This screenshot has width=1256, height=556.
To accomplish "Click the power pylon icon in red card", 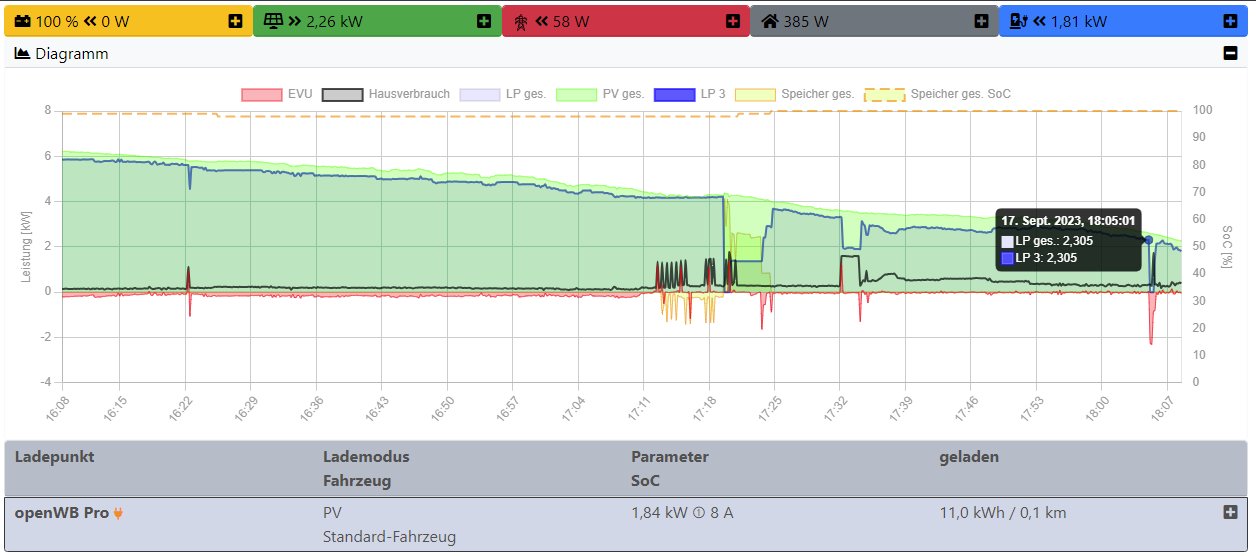I will click(x=520, y=21).
